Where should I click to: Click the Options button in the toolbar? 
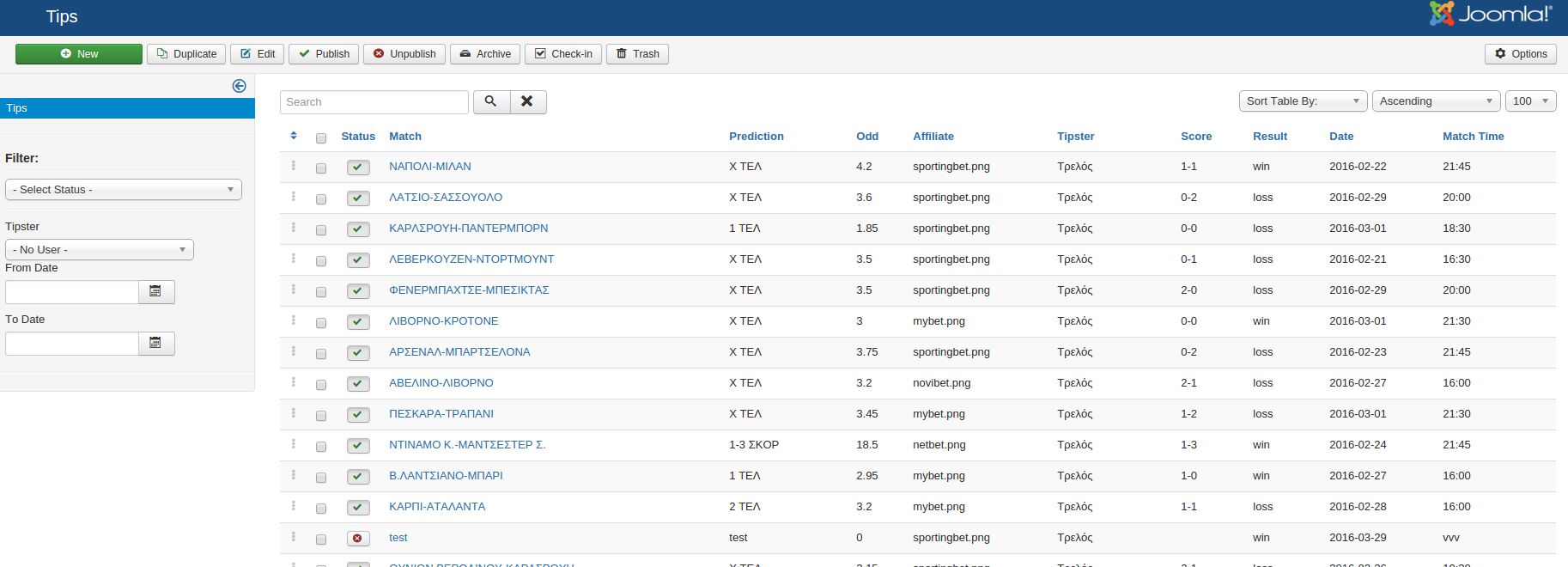(1520, 53)
